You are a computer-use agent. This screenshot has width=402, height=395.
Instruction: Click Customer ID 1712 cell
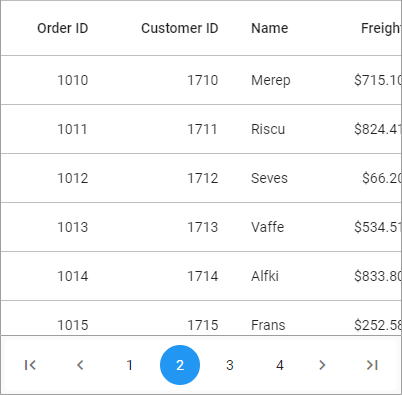[x=203, y=178]
